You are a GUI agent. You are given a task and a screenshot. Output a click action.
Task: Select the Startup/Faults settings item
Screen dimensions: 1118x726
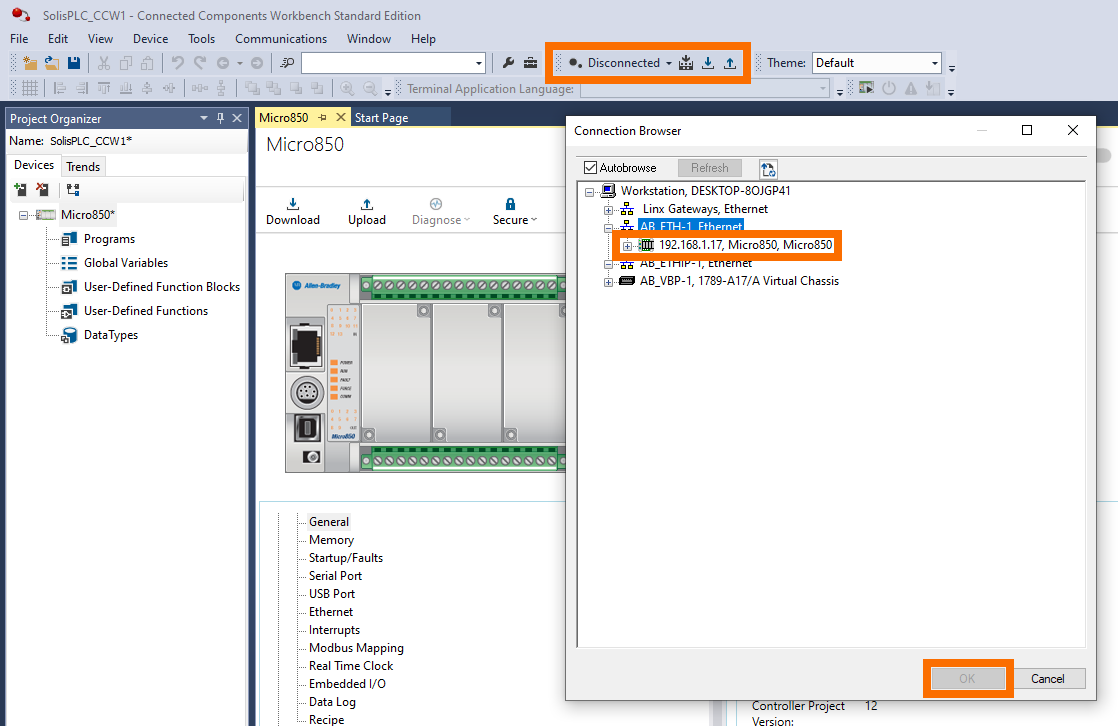(x=346, y=558)
